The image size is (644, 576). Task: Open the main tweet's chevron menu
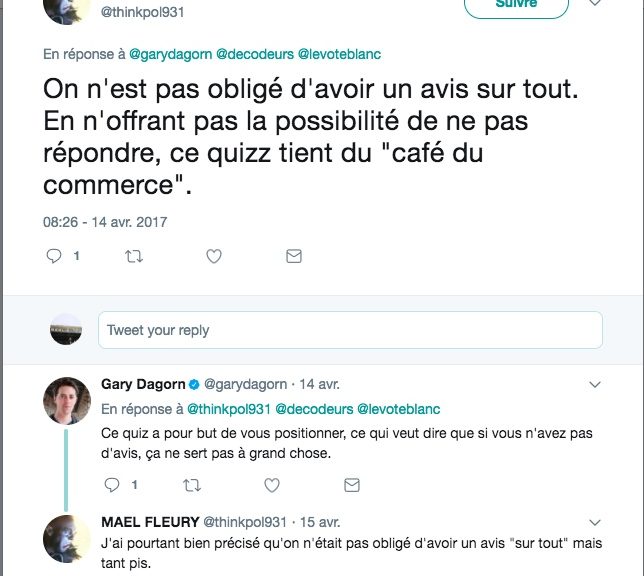click(595, 4)
